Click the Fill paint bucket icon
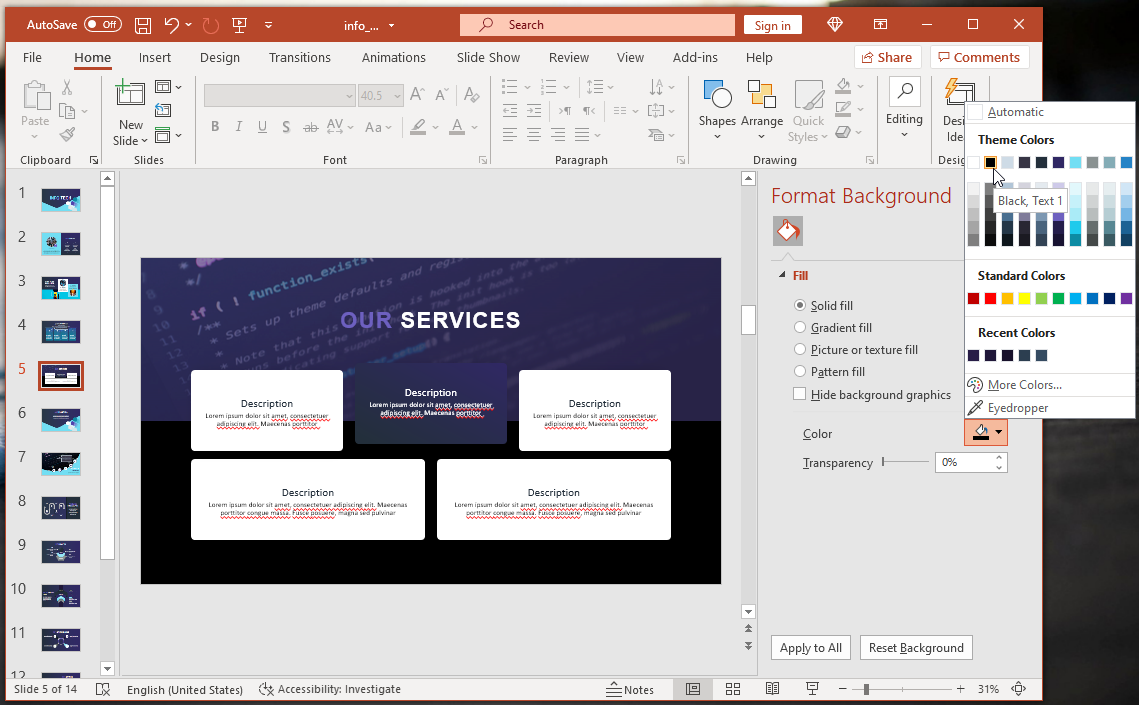The image size is (1139, 705). [787, 231]
